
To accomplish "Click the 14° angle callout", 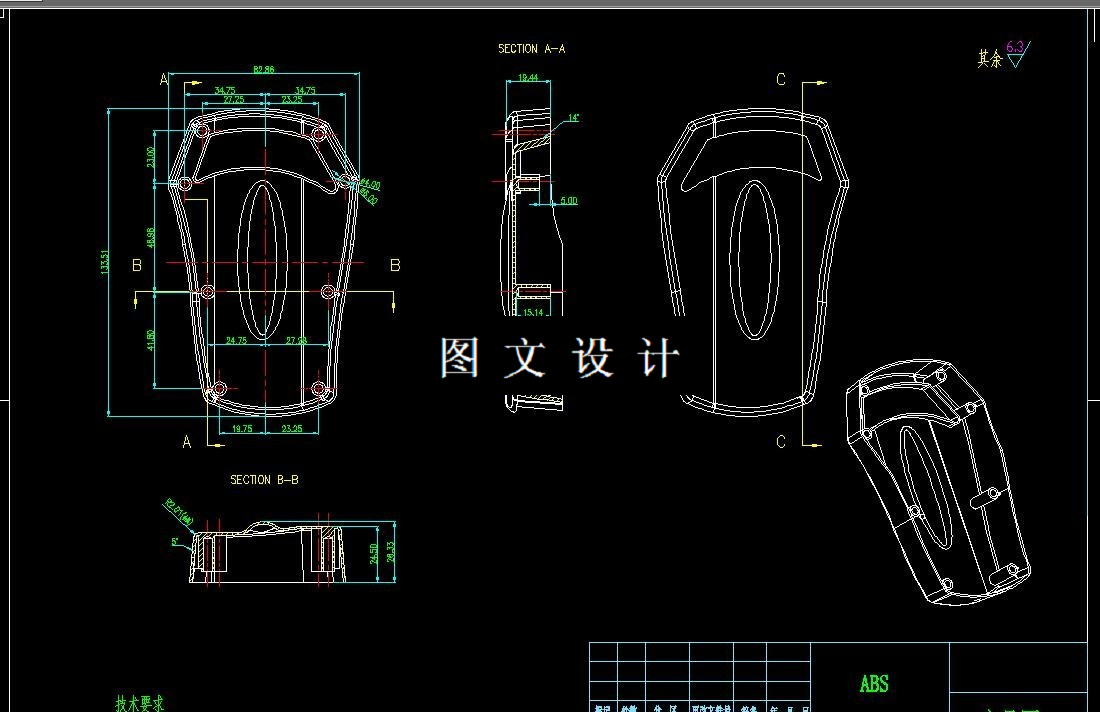I will [573, 118].
